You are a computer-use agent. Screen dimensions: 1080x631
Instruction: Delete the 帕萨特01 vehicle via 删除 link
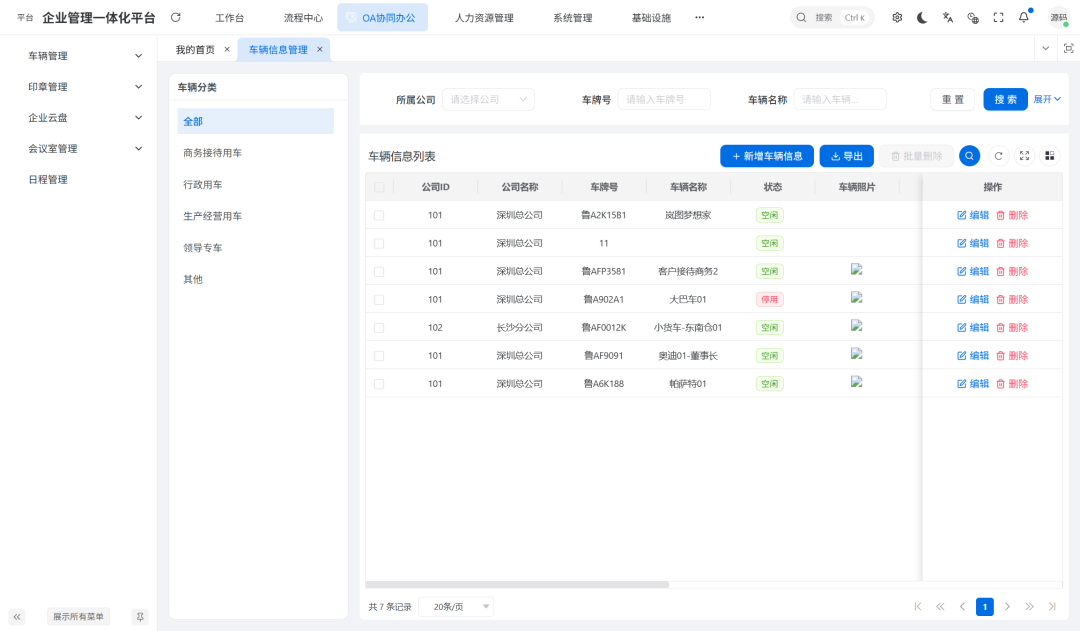pos(1017,383)
